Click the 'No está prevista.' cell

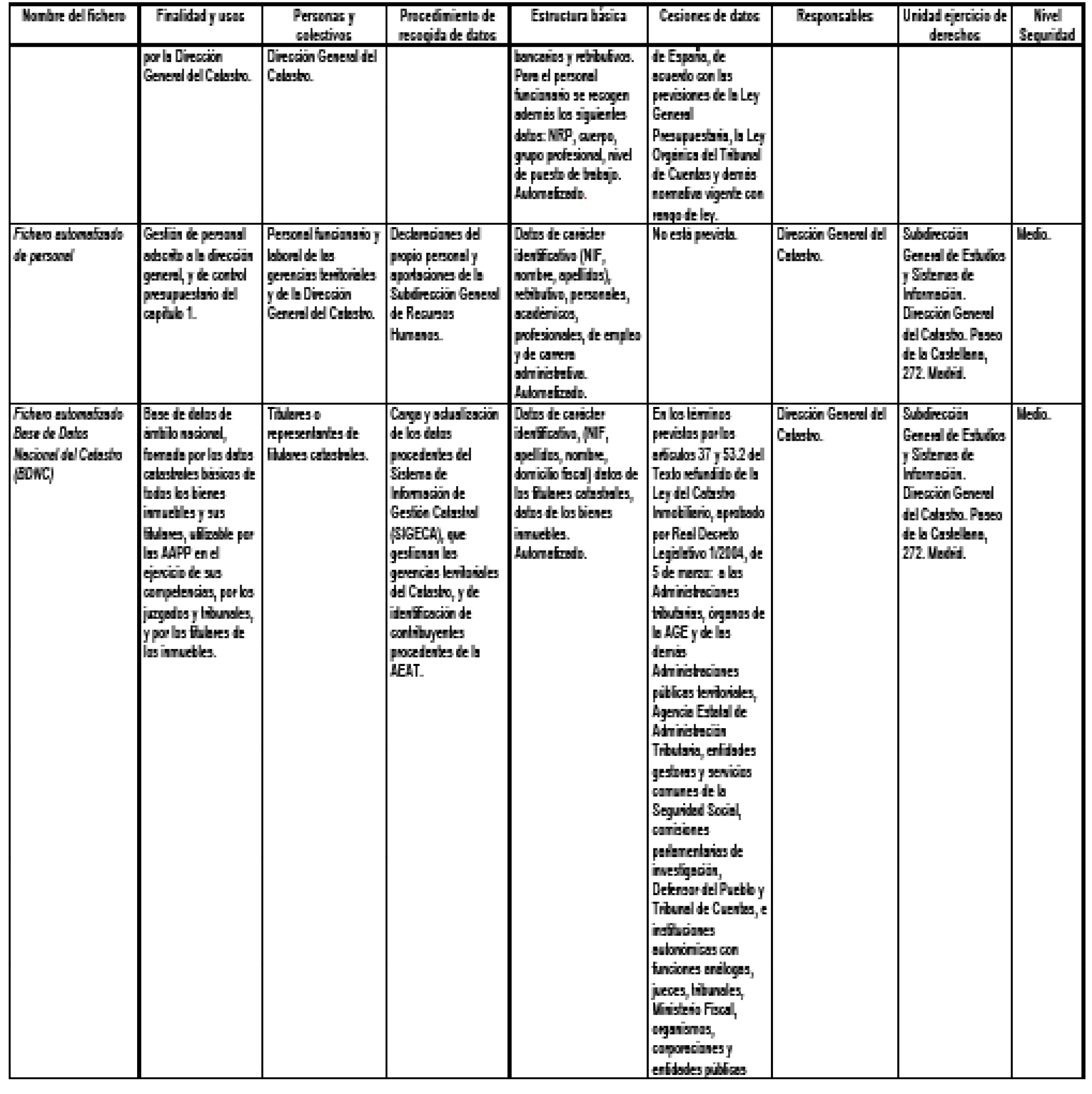click(709, 313)
